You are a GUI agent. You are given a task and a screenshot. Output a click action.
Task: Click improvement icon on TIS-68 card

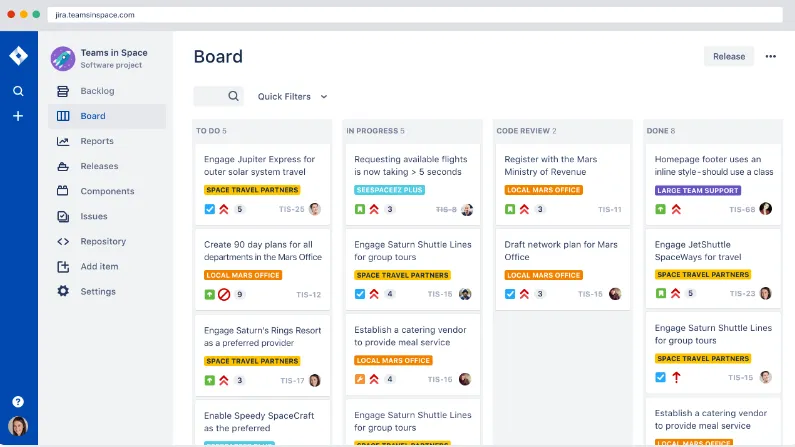(660, 209)
